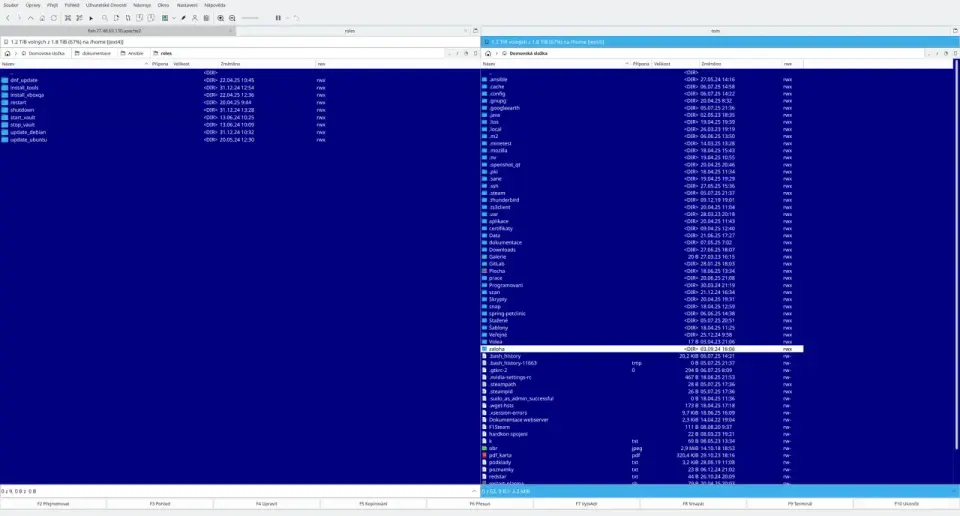Click the Pause icon in the toolbar

click(x=278, y=18)
